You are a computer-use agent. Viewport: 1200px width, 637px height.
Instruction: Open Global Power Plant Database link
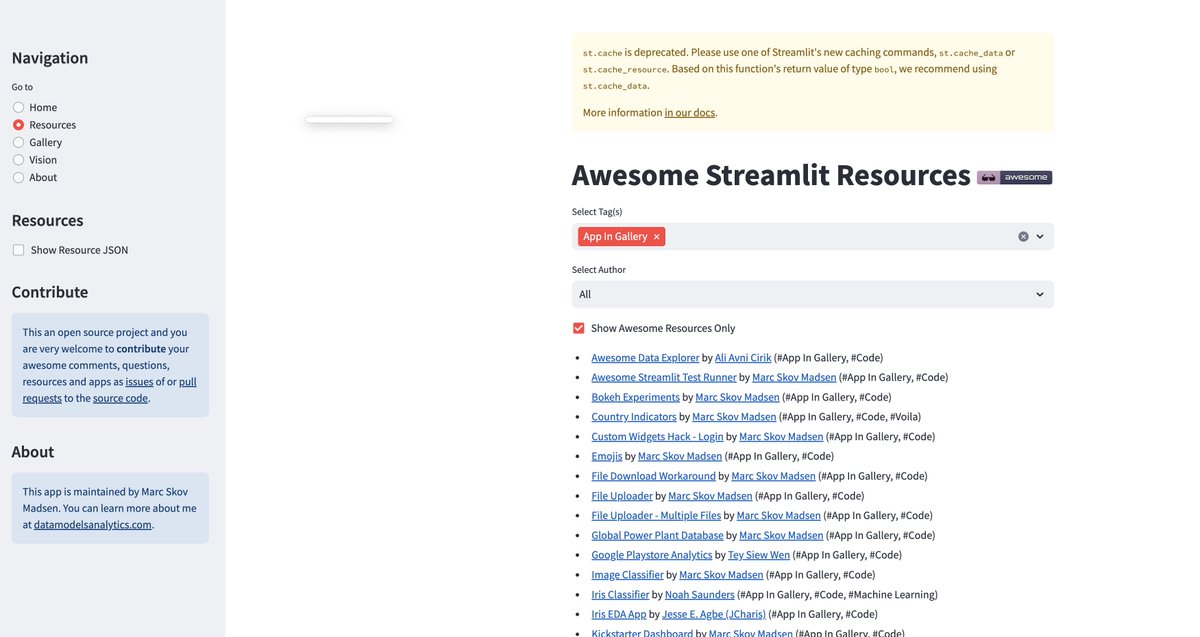[657, 535]
